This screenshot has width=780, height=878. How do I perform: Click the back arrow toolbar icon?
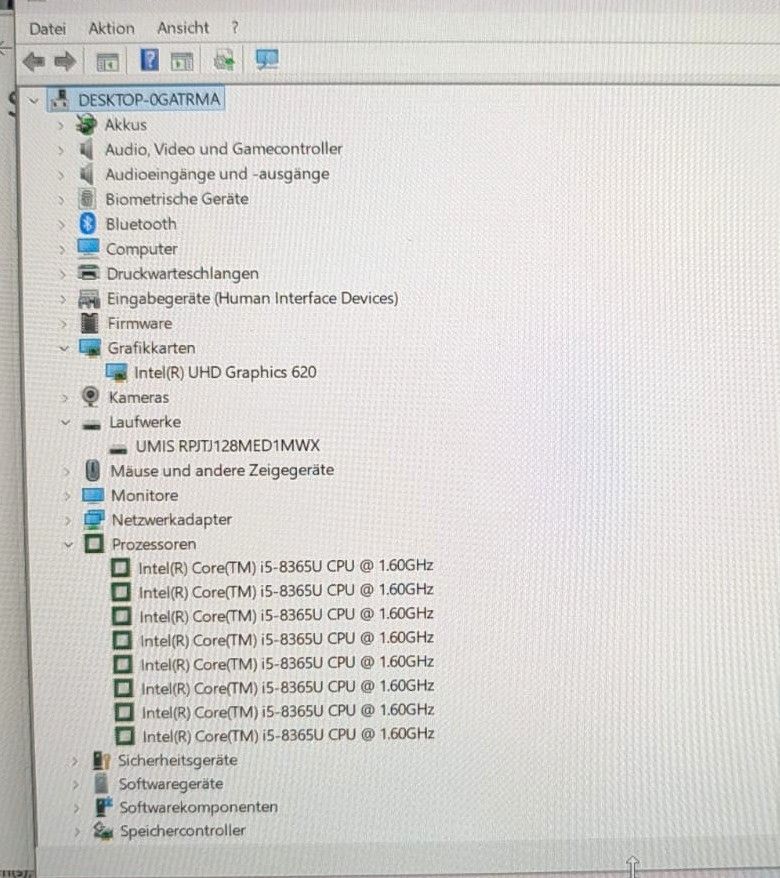(x=34, y=61)
